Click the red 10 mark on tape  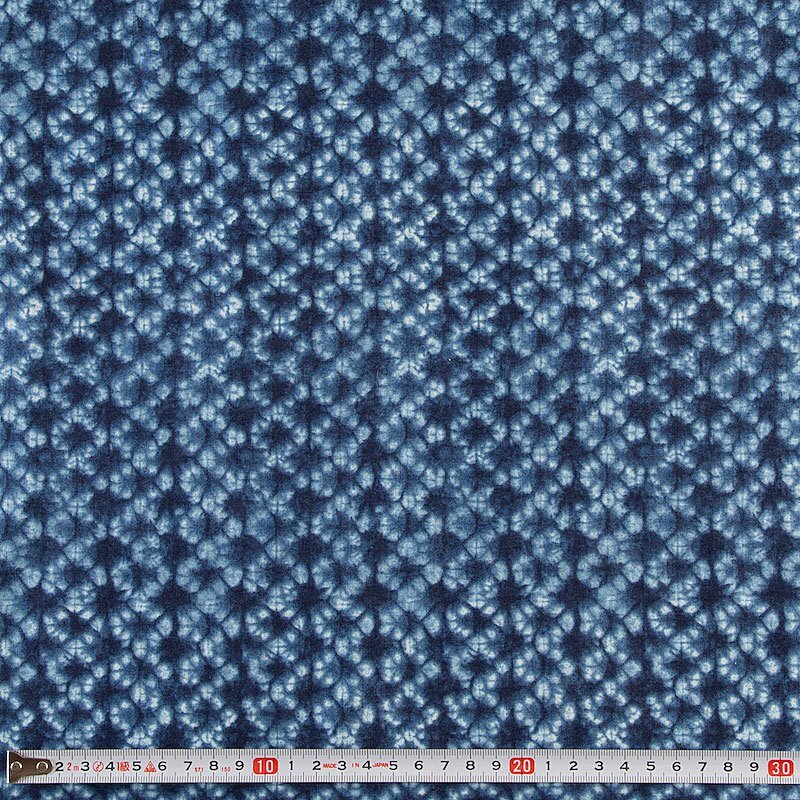(265, 766)
